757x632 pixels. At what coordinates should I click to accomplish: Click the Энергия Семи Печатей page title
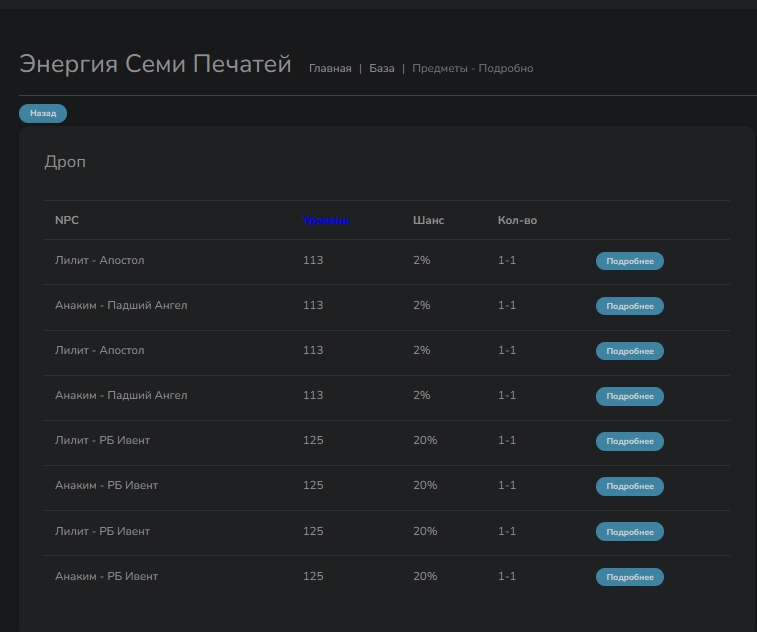(x=155, y=65)
